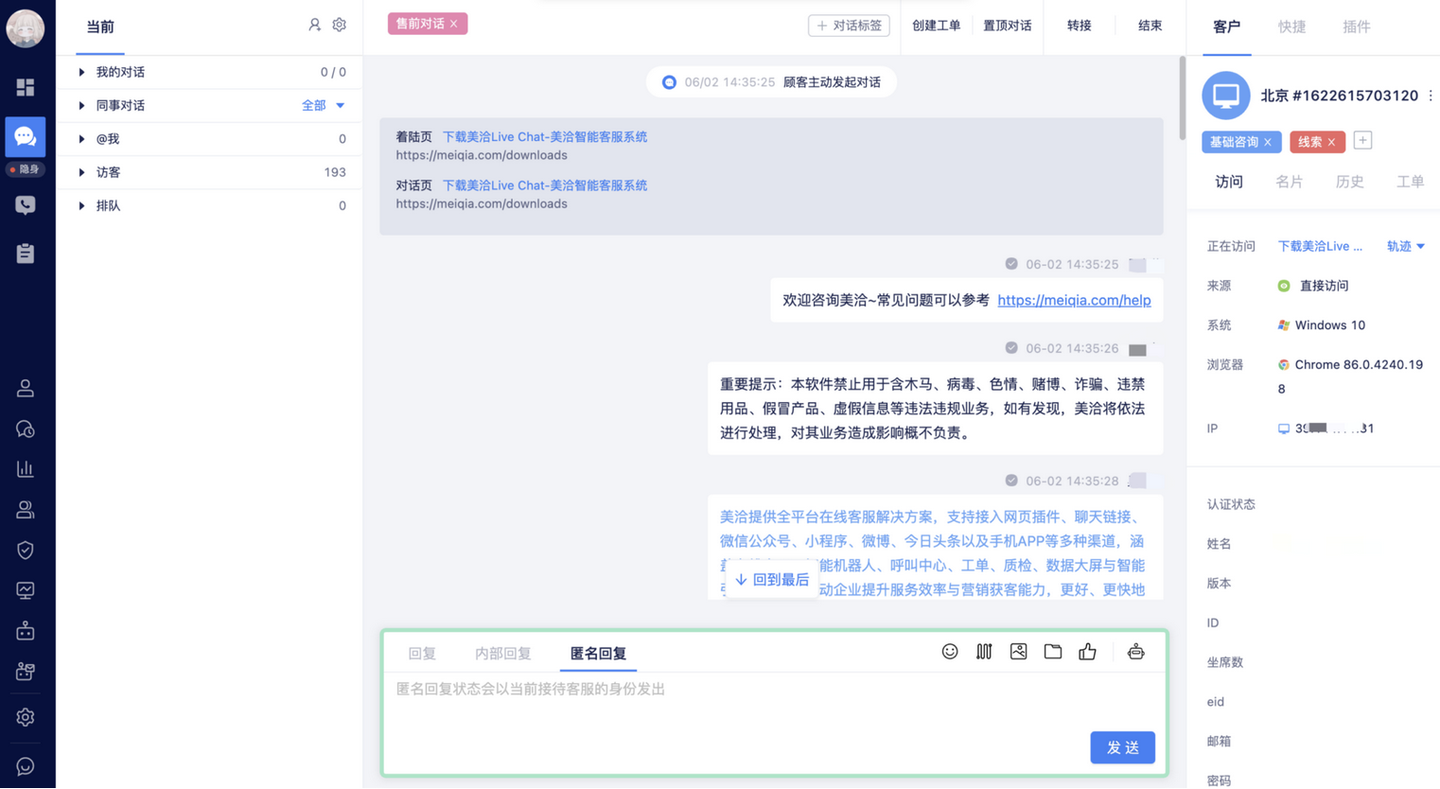Viewport: 1440px width, 789px height.
Task: Open the conversations chat bubble icon
Action: tap(25, 137)
